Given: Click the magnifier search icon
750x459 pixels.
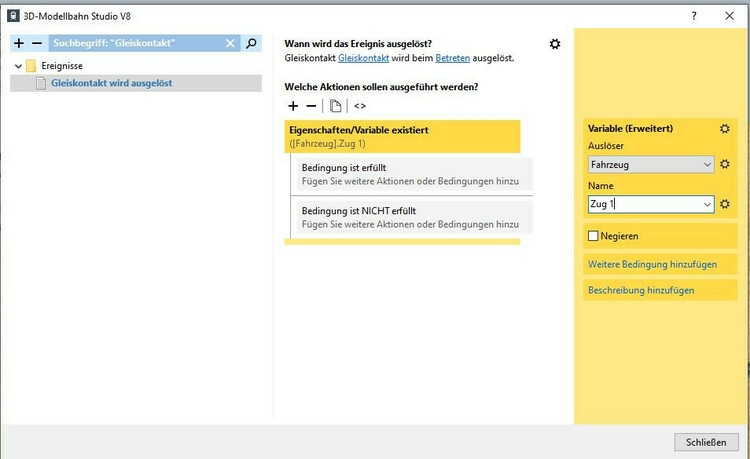Looking at the screenshot, I should (251, 44).
